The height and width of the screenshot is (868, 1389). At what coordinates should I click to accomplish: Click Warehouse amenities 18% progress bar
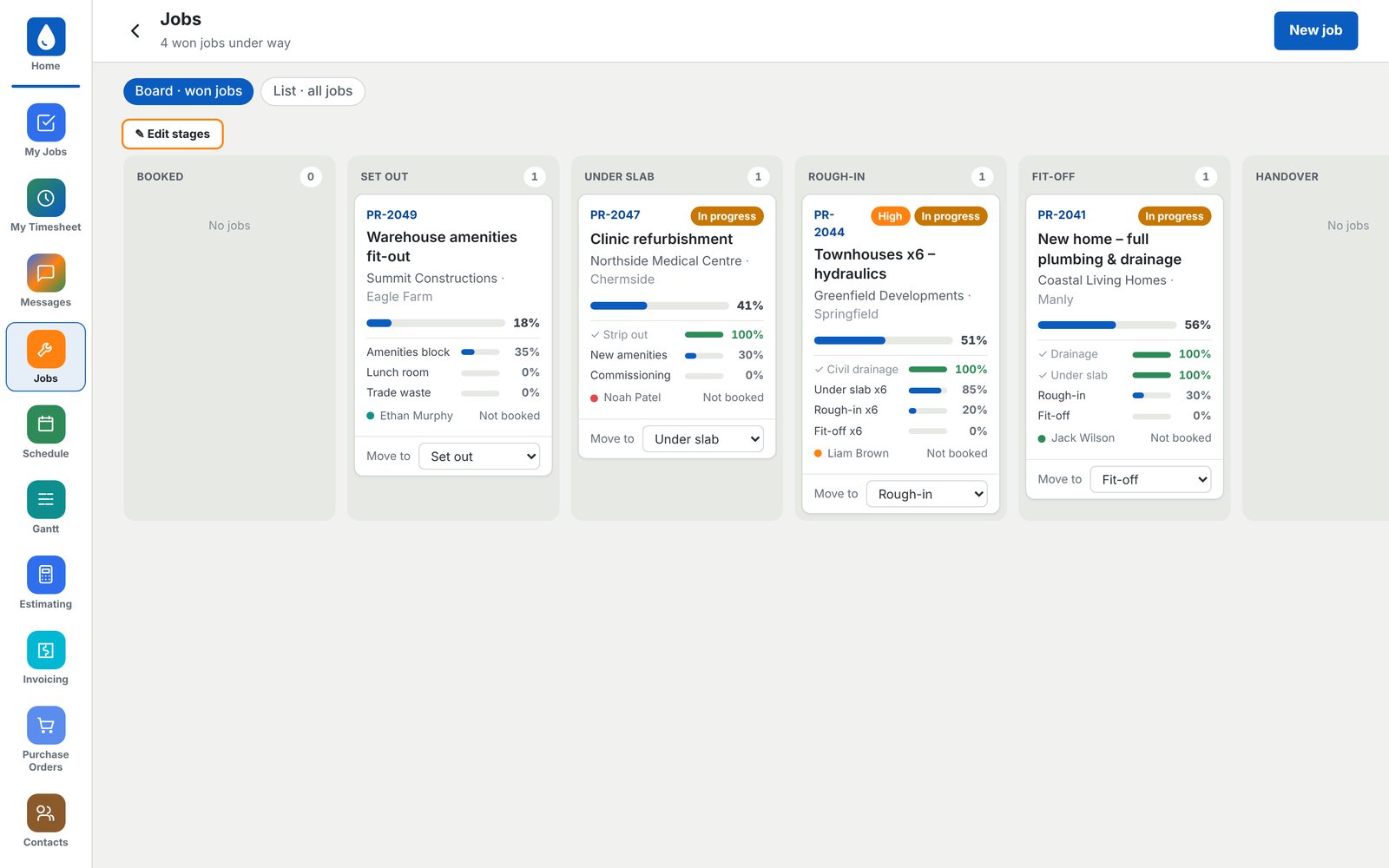436,323
